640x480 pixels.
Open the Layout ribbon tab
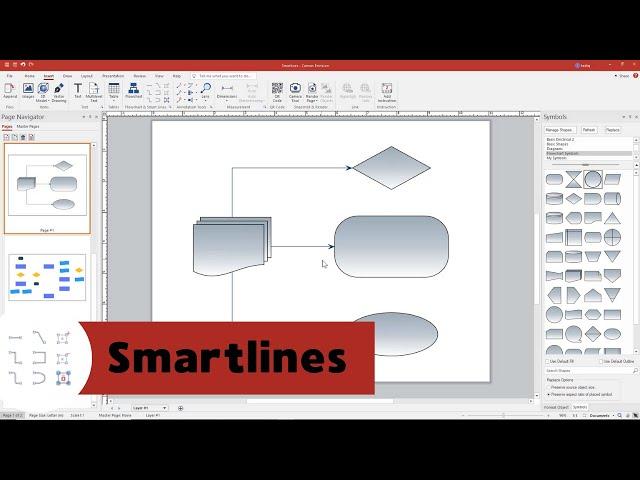pos(87,76)
